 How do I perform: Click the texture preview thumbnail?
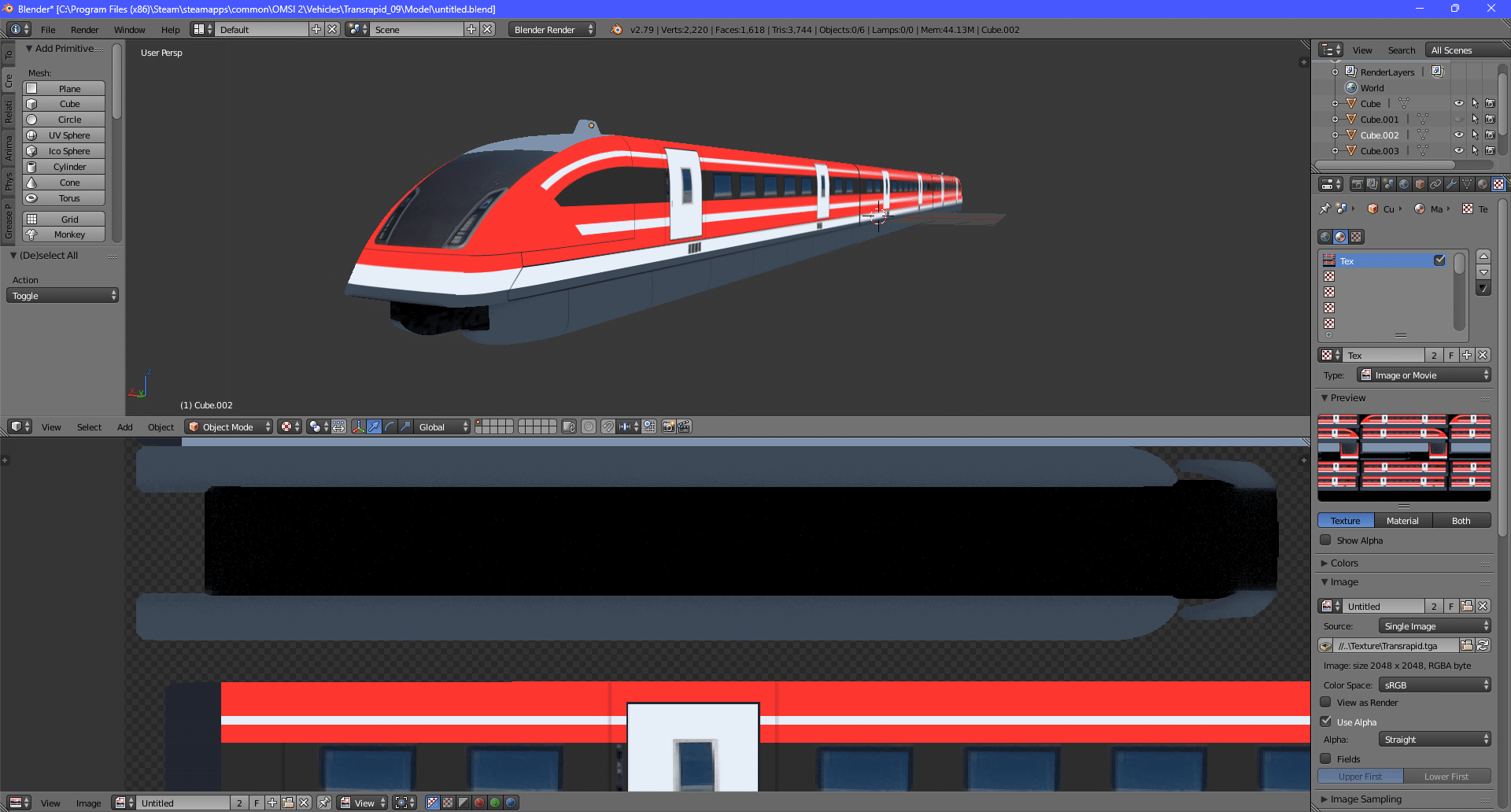click(1404, 457)
